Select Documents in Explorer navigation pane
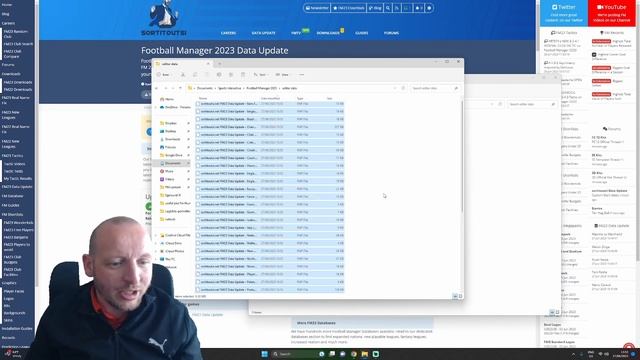The height and width of the screenshot is (360, 640). coord(171,163)
